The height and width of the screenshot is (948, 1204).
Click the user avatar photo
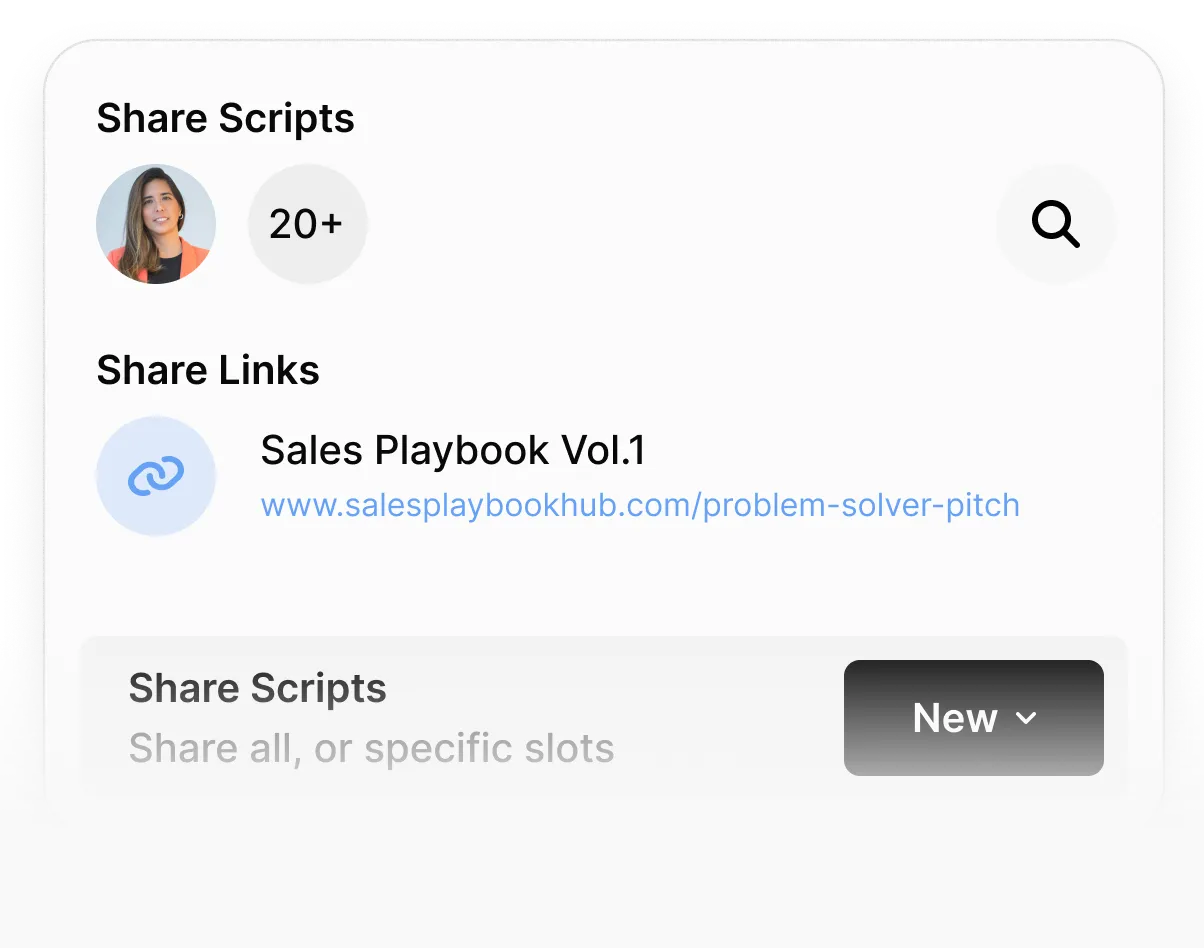click(x=156, y=224)
